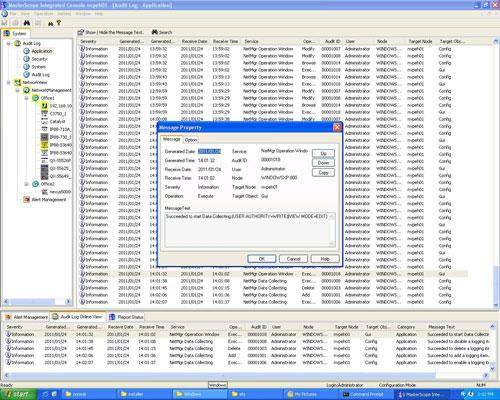Click the grayed printer toolbar icon
The width and height of the screenshot is (500, 400).
click(x=15, y=23)
